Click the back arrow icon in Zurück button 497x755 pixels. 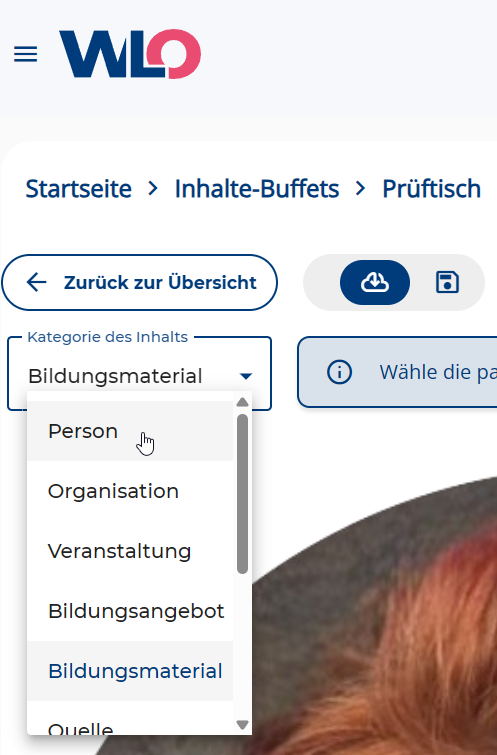click(x=37, y=283)
